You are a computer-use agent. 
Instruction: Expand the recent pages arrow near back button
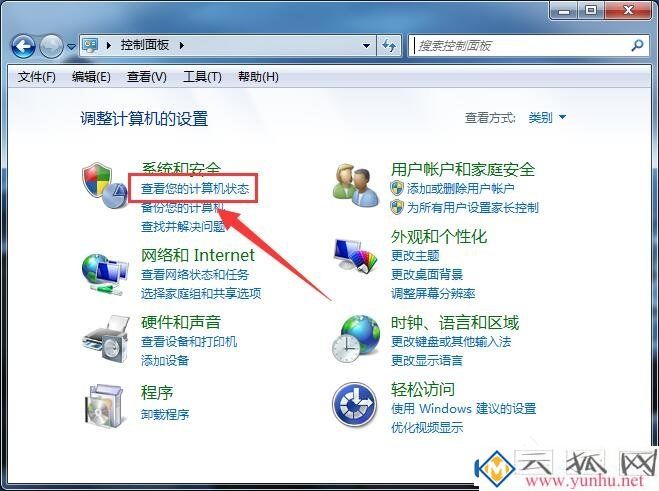pyautogui.click(x=71, y=47)
